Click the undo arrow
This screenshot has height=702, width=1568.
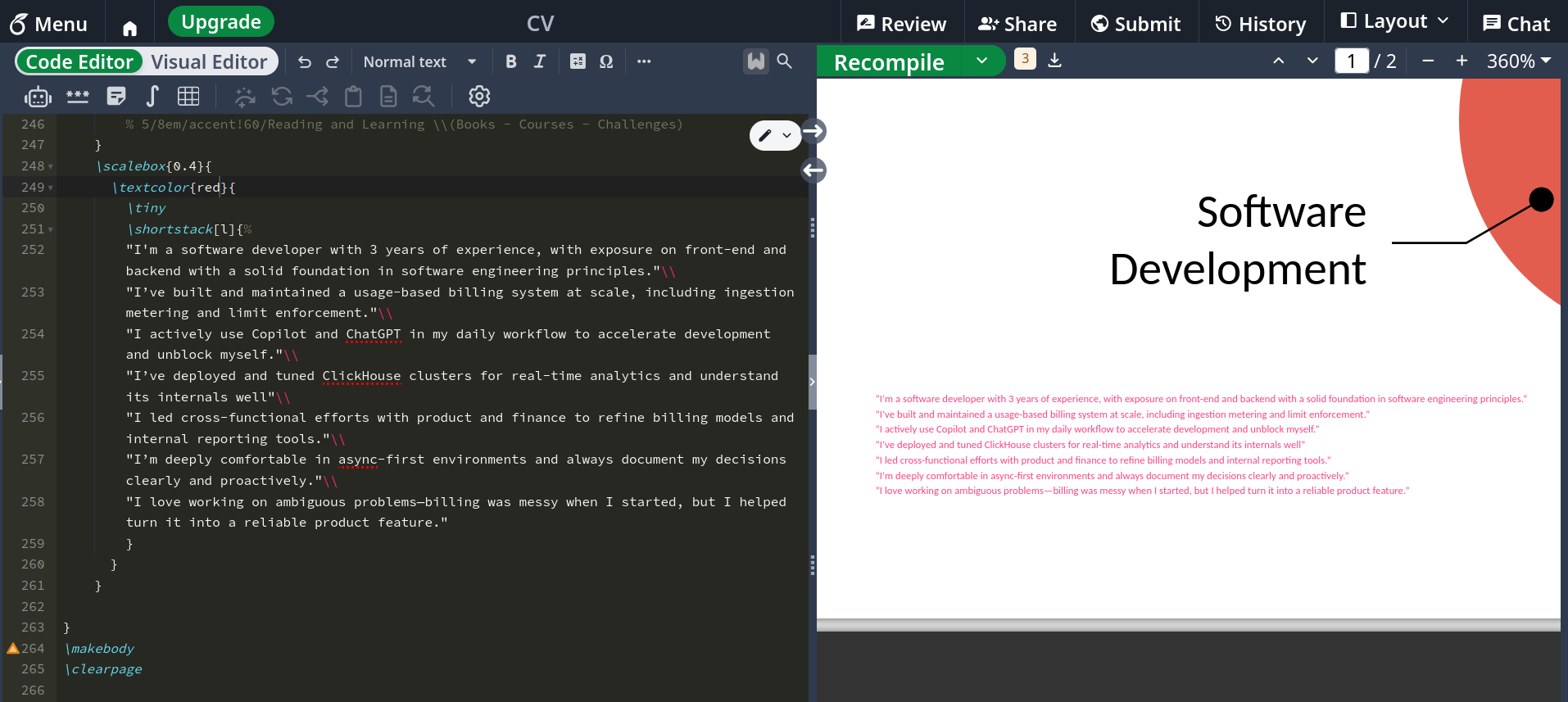tap(305, 62)
